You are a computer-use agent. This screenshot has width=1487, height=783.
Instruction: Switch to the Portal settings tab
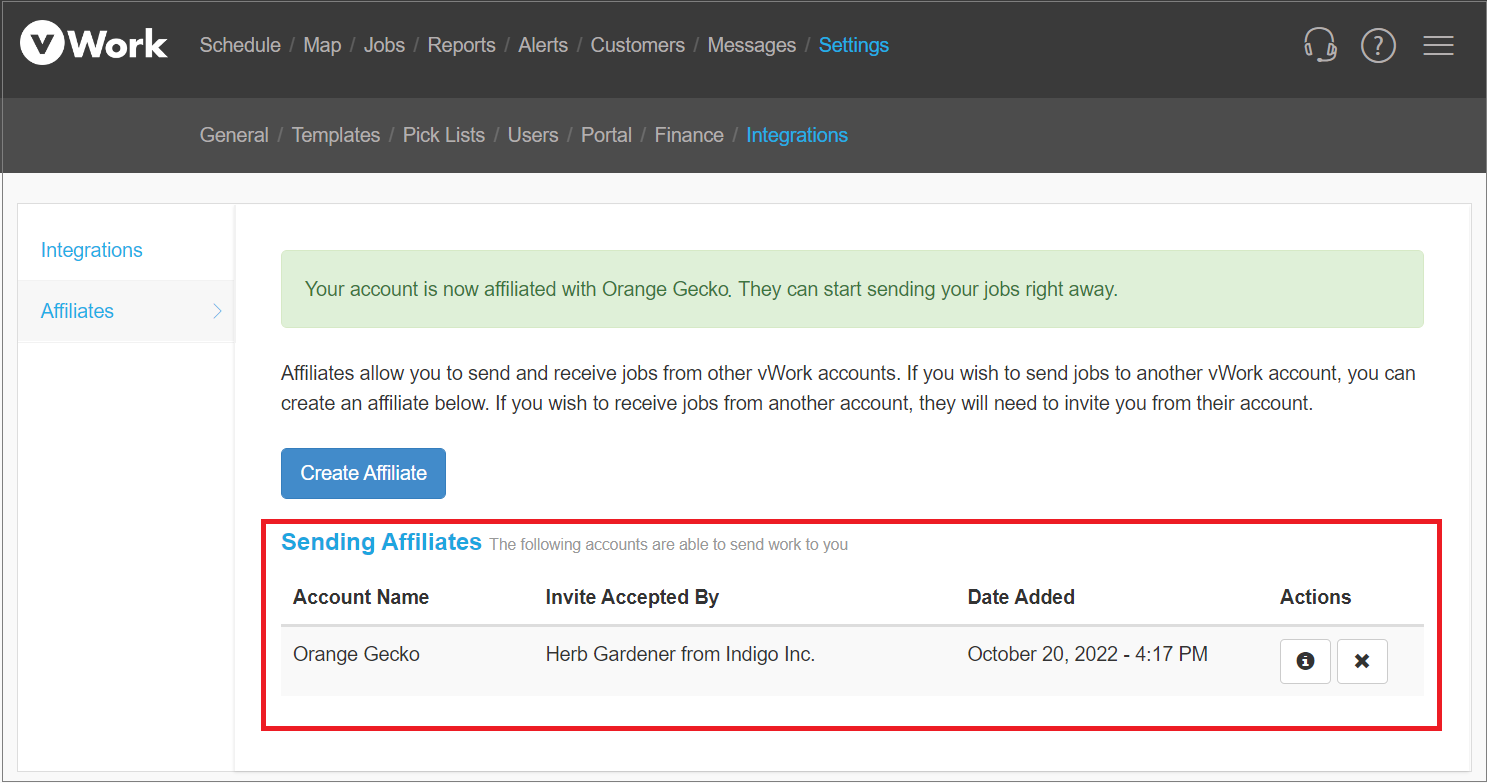606,135
